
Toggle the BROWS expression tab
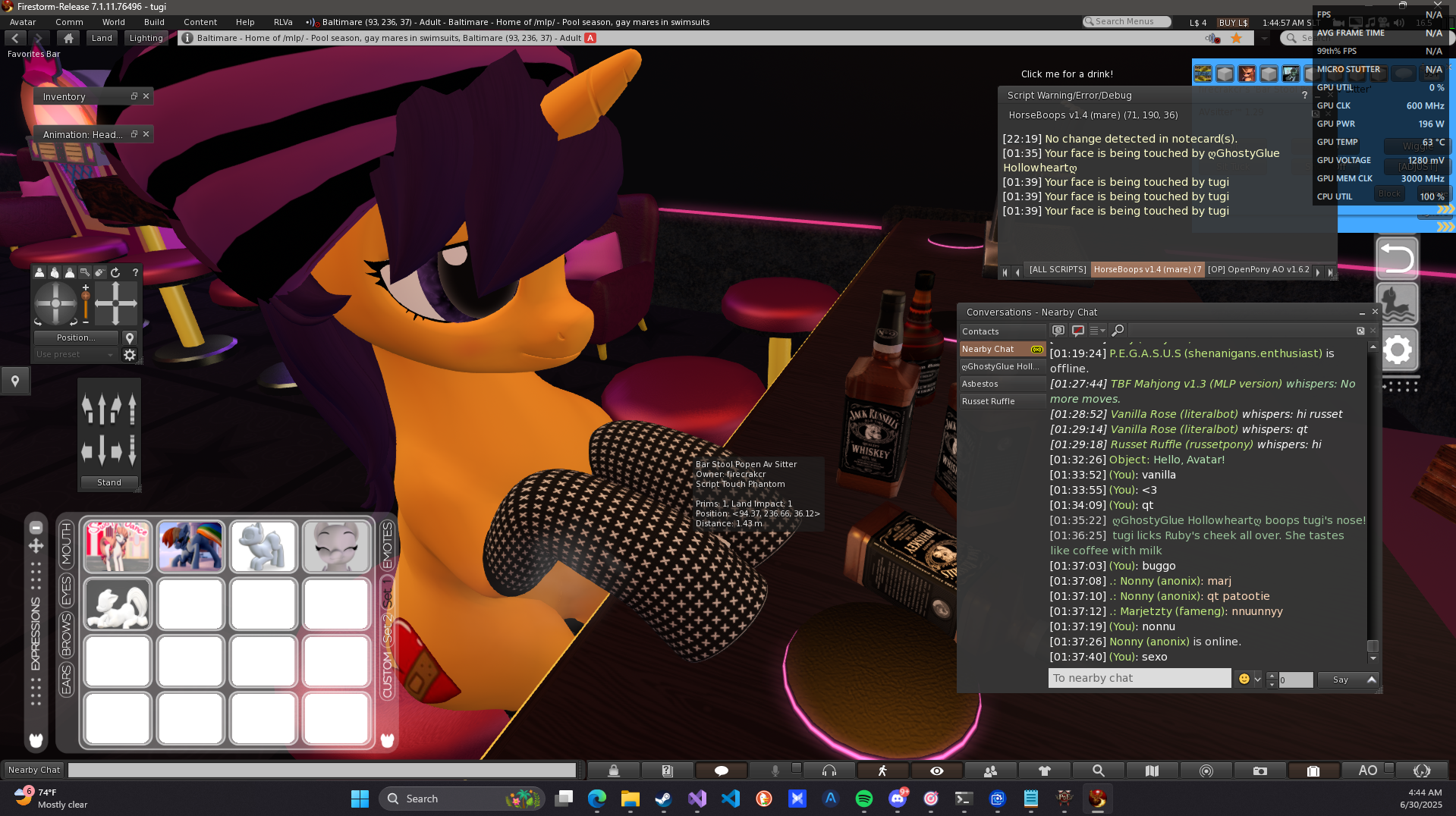66,635
